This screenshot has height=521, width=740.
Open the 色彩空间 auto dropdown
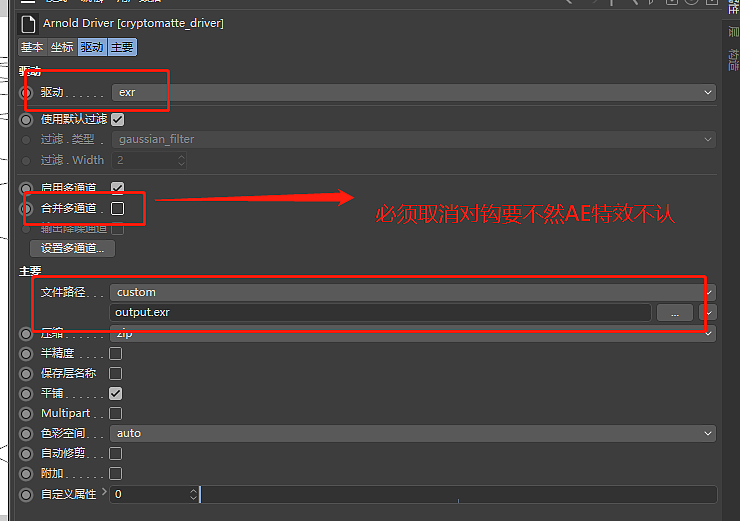point(413,434)
